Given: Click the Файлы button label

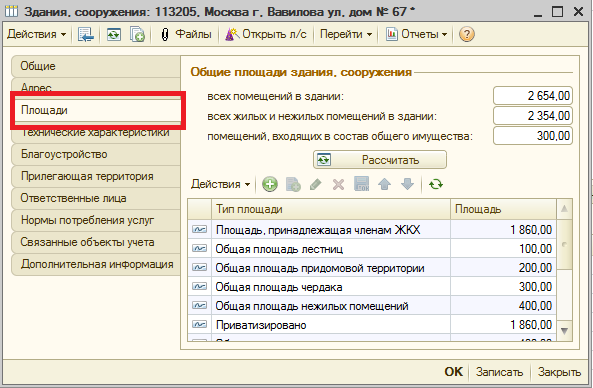Looking at the screenshot, I should [193, 34].
